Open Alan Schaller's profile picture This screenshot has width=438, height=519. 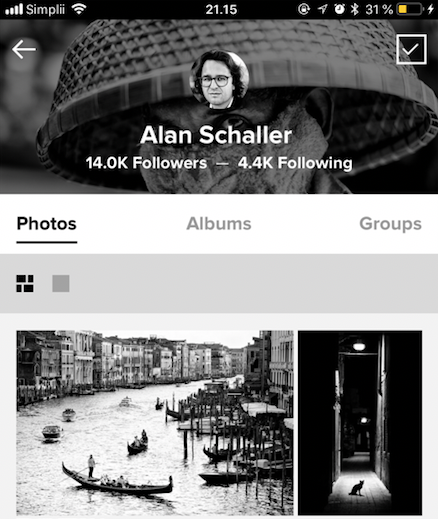[x=219, y=80]
